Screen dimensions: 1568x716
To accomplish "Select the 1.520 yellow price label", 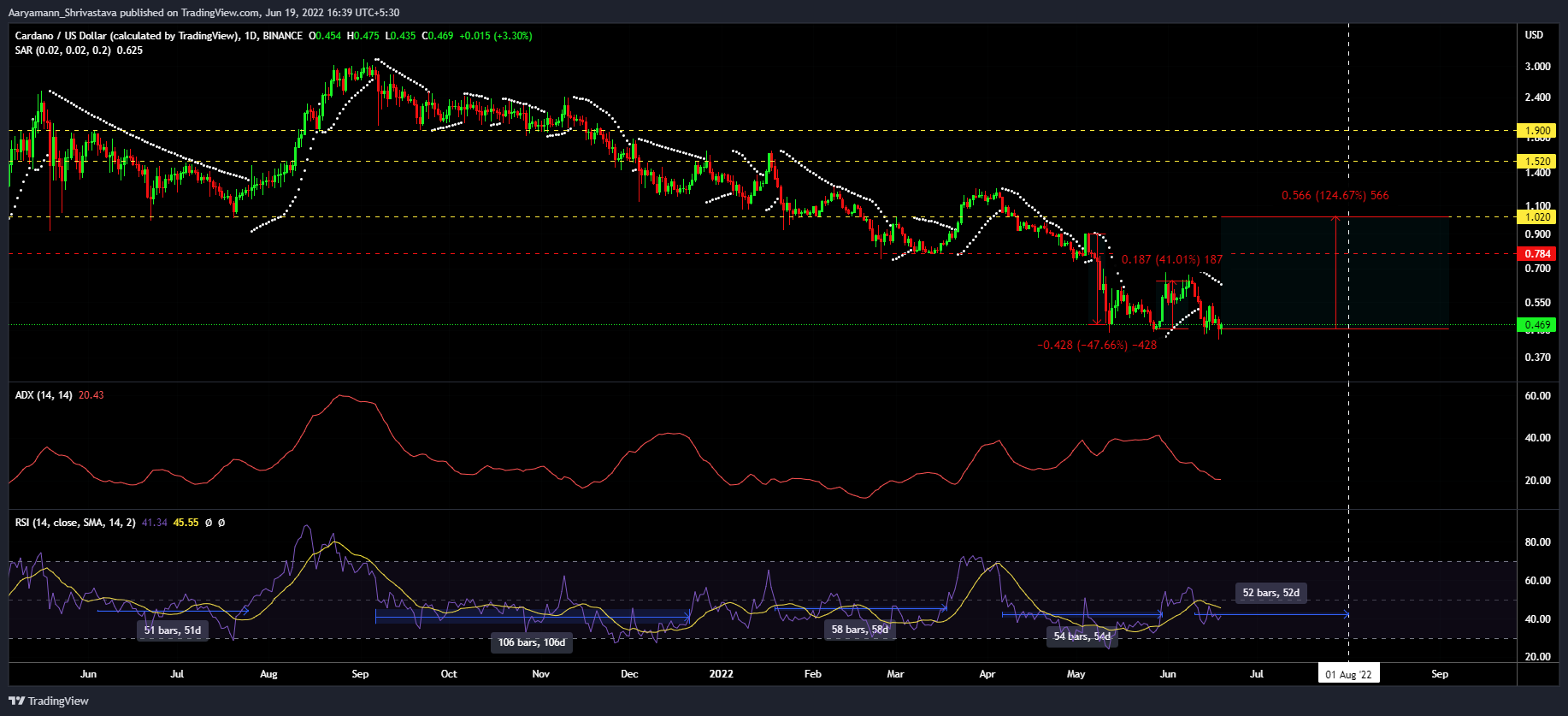I will (1537, 161).
